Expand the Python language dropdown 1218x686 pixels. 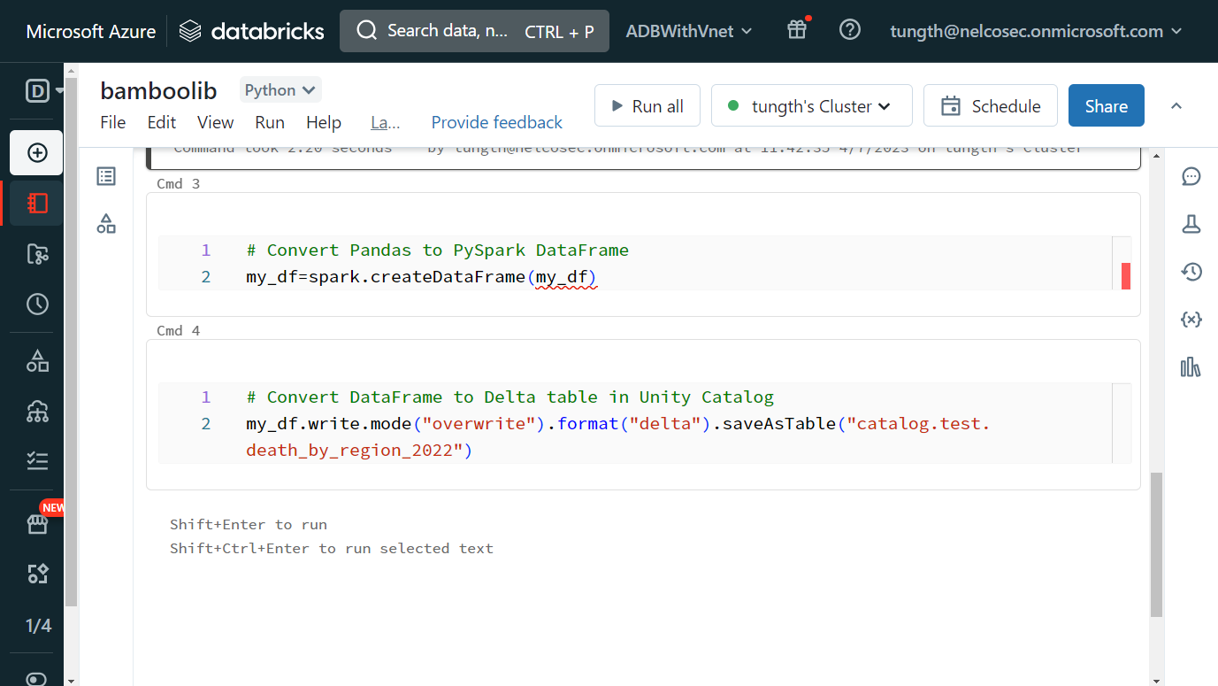[x=280, y=90]
